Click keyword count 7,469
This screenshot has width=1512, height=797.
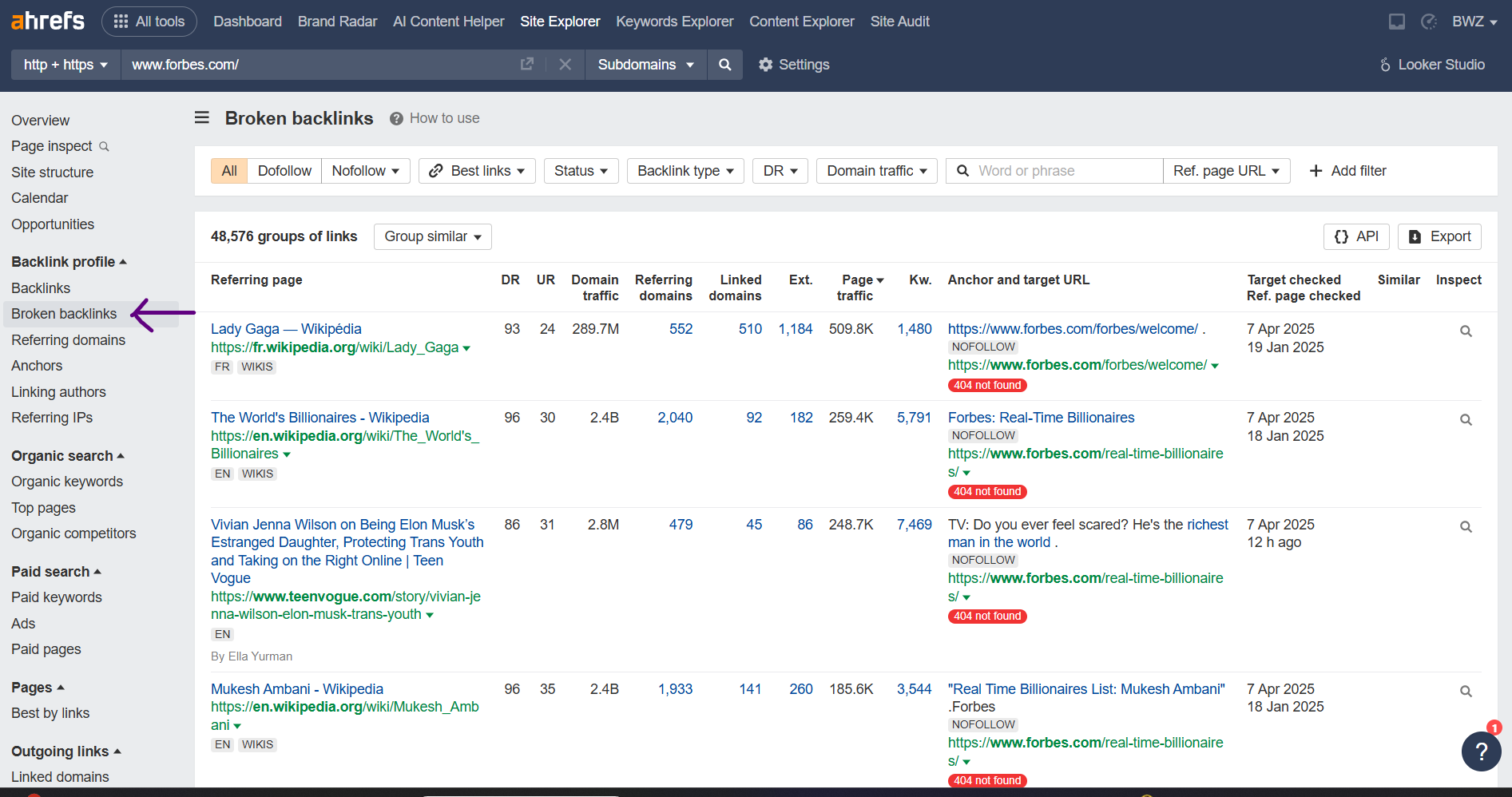click(914, 525)
